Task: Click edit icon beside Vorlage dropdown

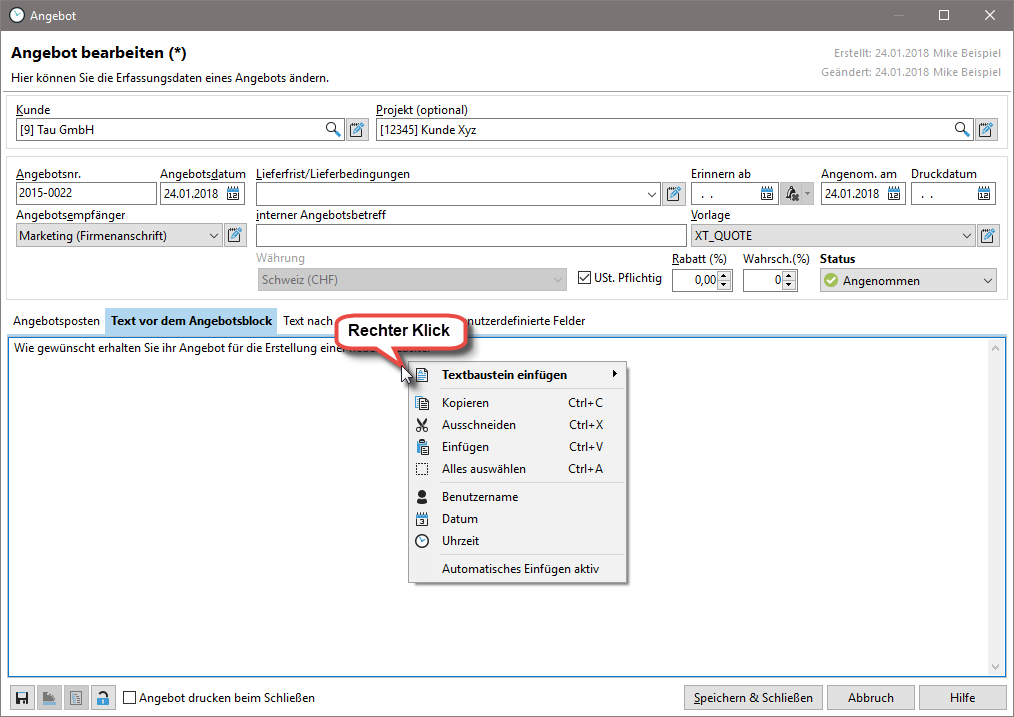Action: coord(988,236)
